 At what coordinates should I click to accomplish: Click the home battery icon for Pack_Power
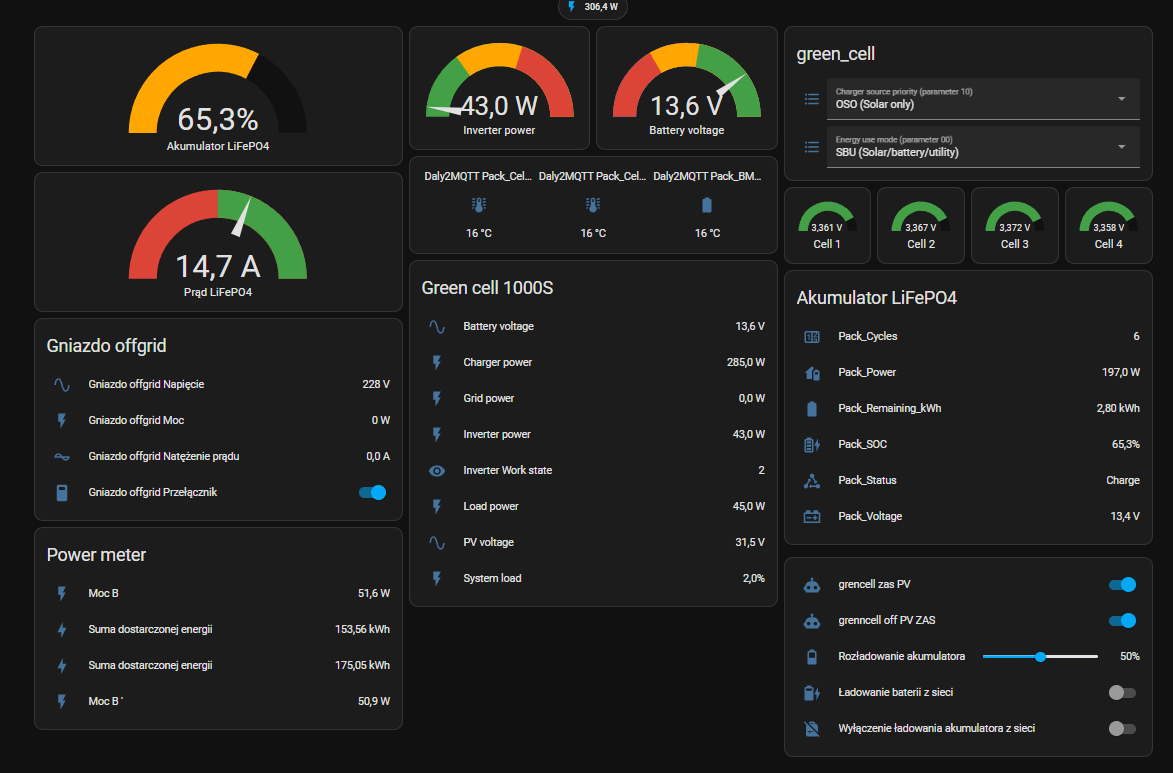812,373
